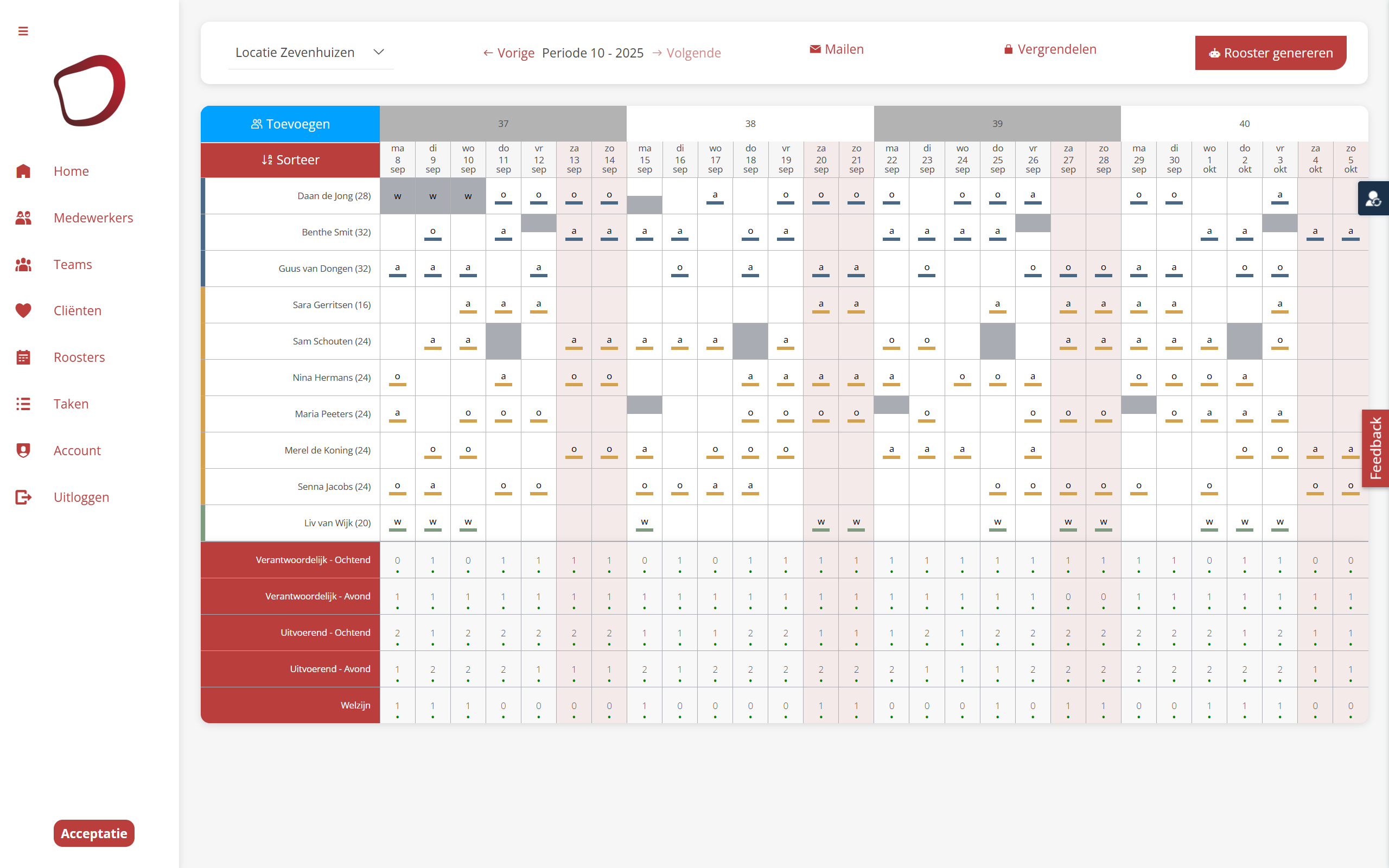Click the Rooster genereren button
Image resolution: width=1389 pixels, height=868 pixels.
1270,53
